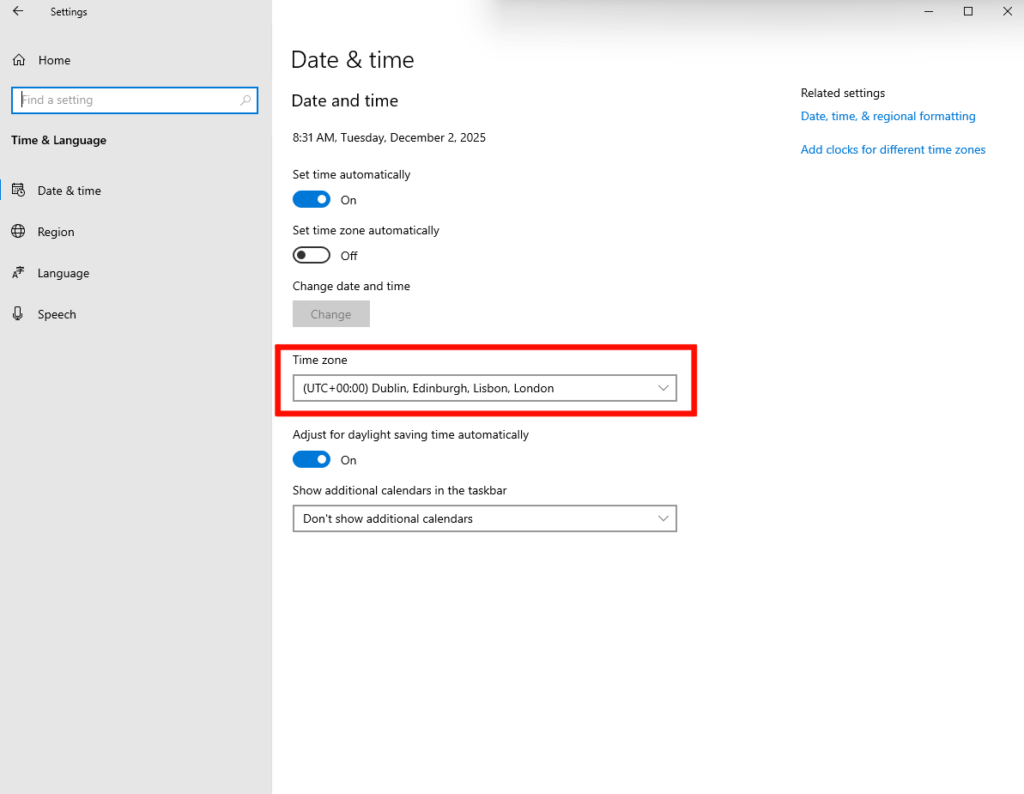The width and height of the screenshot is (1024, 794).
Task: Open the Time zone dropdown
Action: pos(484,388)
